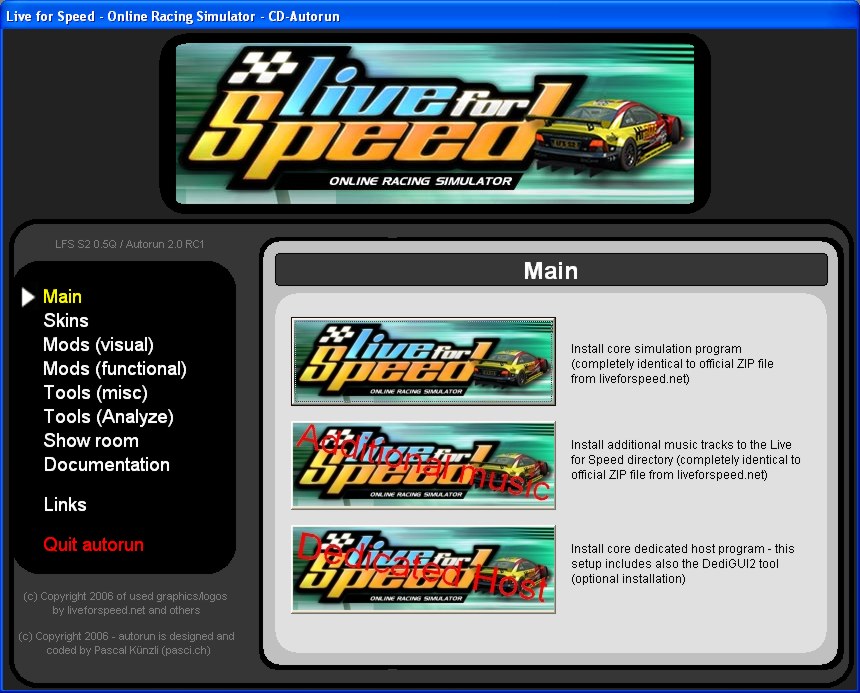Click the version text "LFS S2 0.5Q / Autorun 2.0 RC1"

tap(129, 244)
